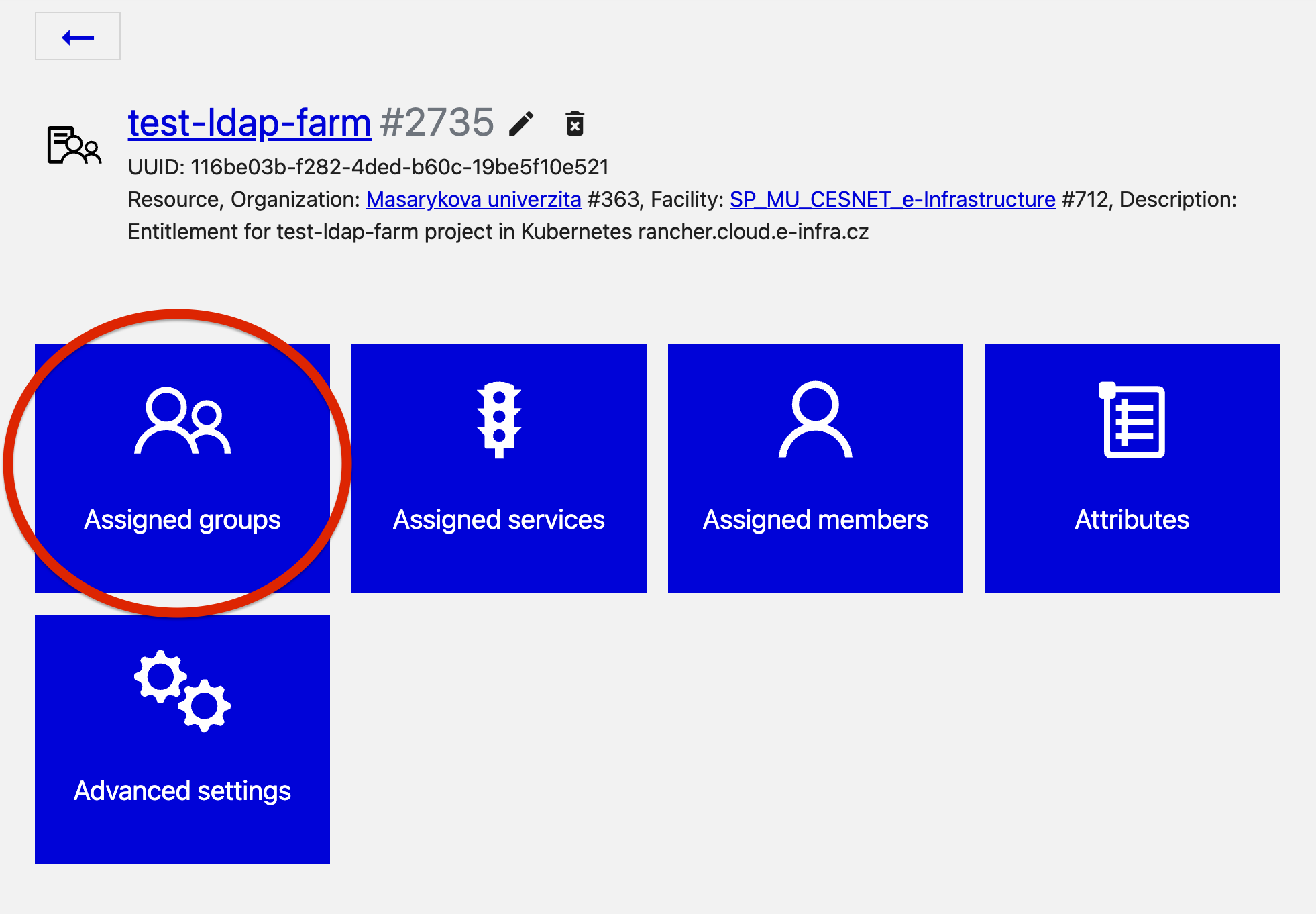Click the traffic light services icon

[x=498, y=420]
